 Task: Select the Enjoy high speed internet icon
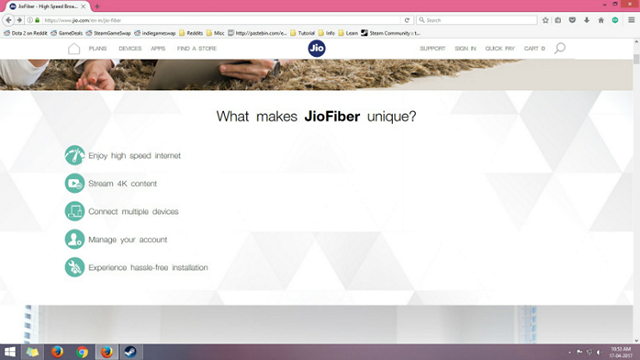click(75, 156)
